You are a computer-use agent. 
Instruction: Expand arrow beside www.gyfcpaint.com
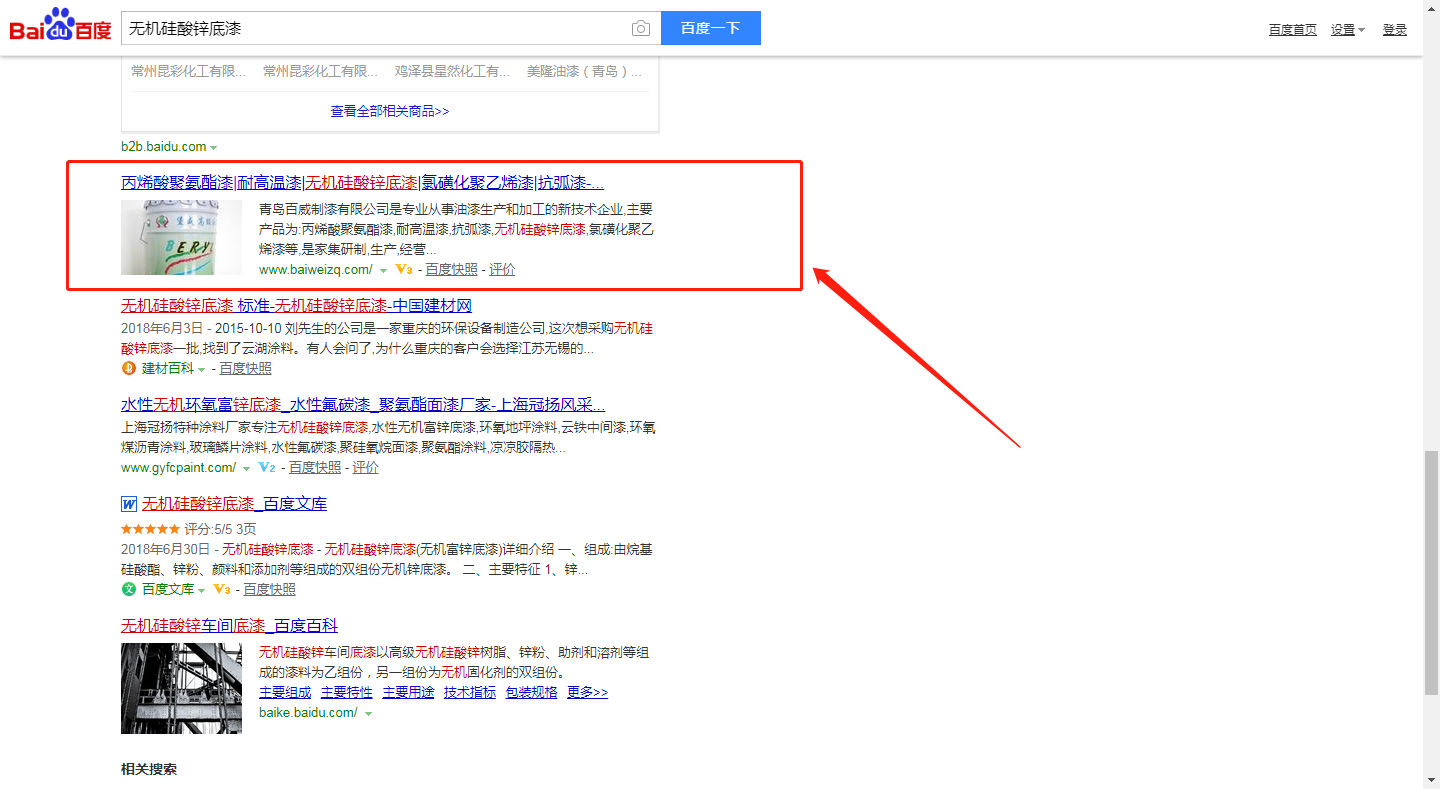pyautogui.click(x=246, y=468)
